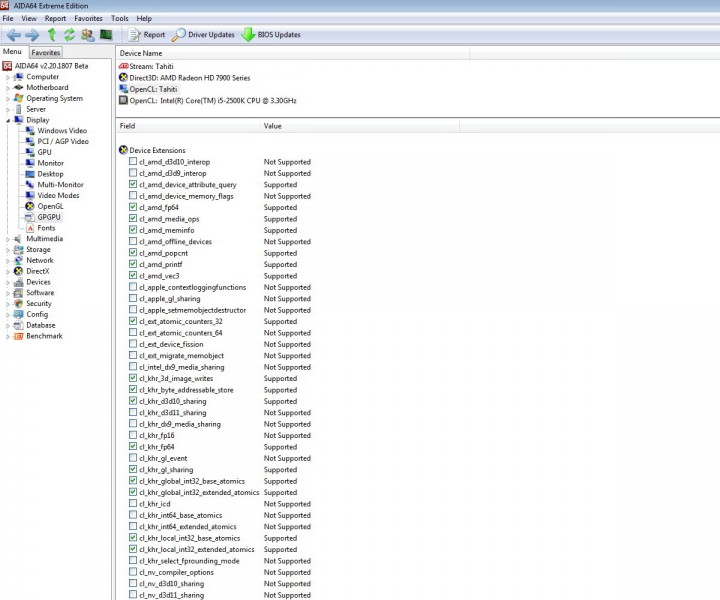Screen dimensions: 720x600
Task: Sort by the Value column header
Action: (x=360, y=126)
